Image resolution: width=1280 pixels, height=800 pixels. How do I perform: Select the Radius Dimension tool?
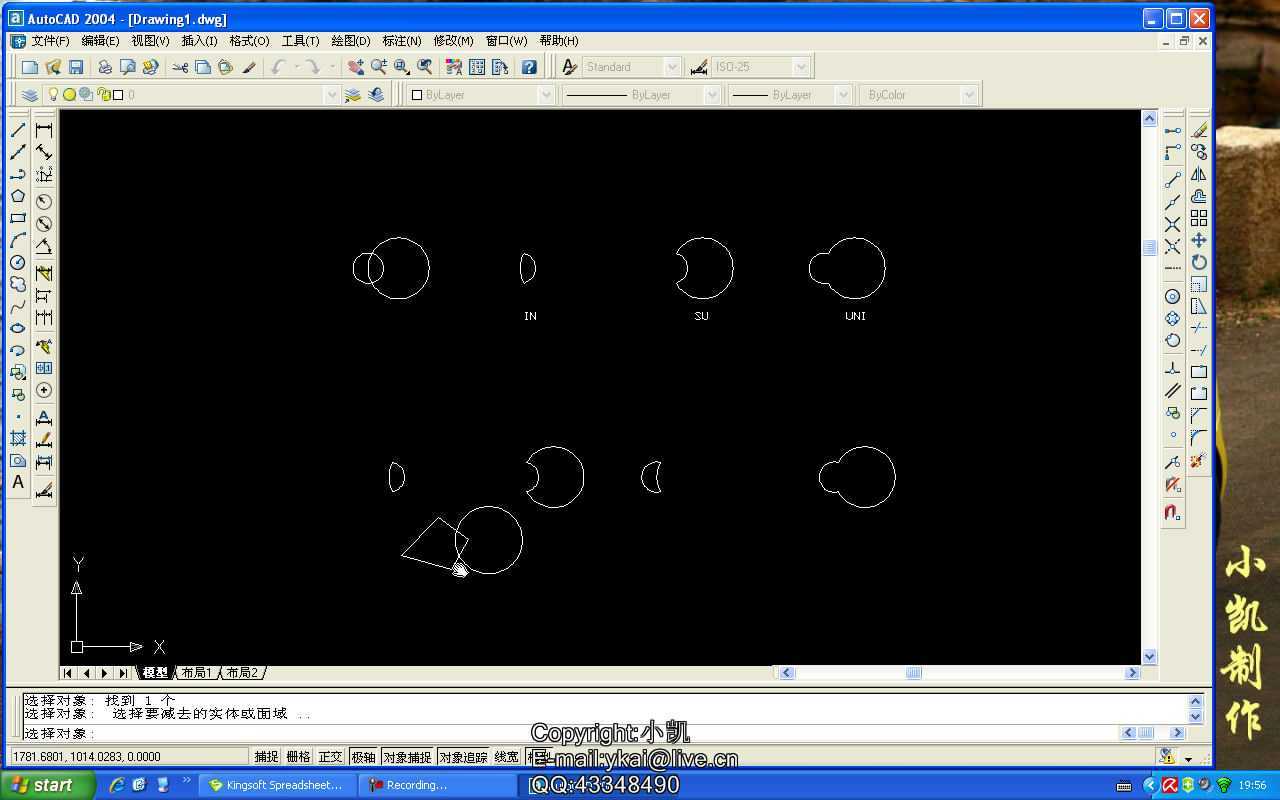[44, 202]
